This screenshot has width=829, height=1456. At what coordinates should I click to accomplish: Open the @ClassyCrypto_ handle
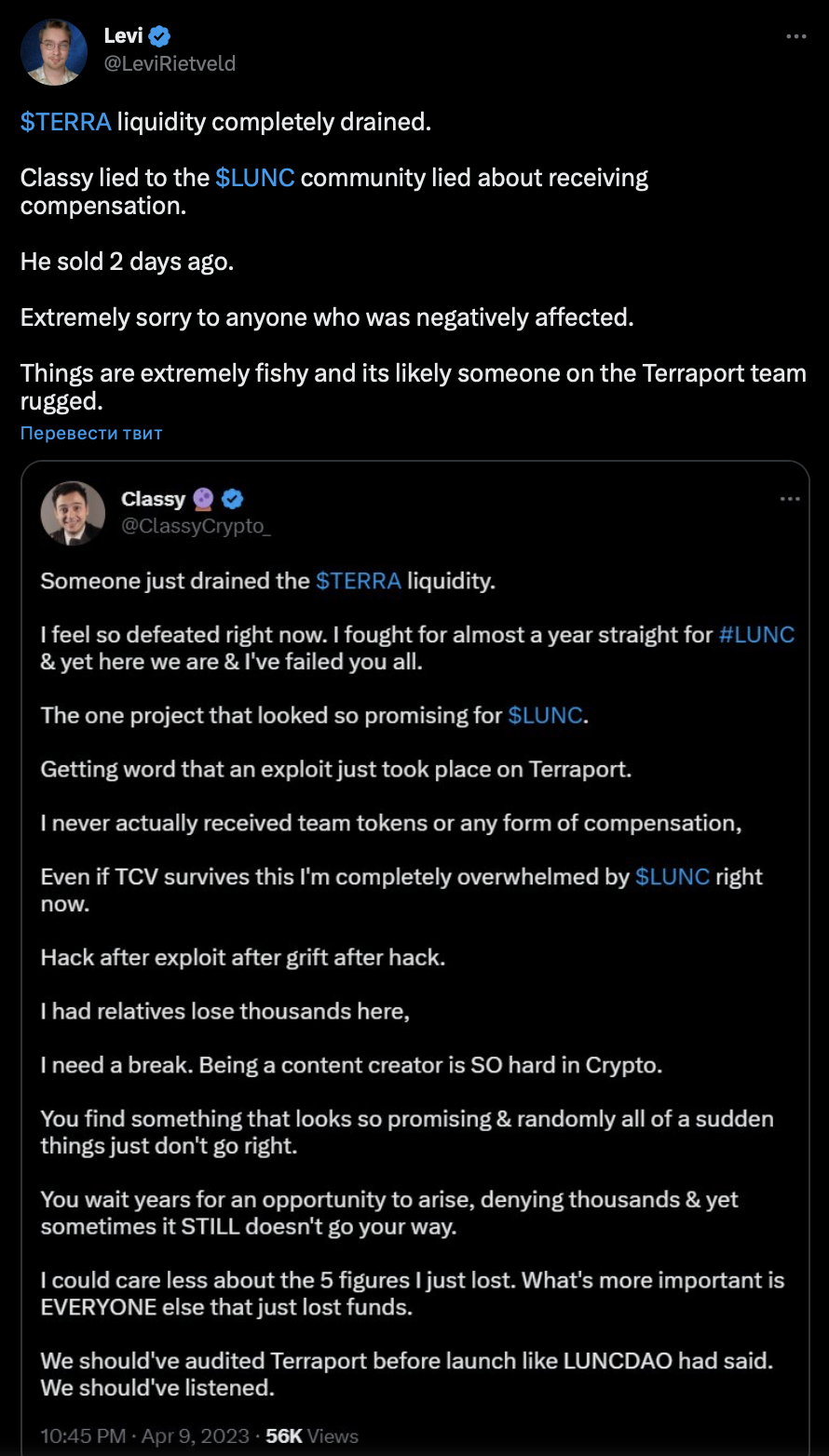pyautogui.click(x=196, y=526)
